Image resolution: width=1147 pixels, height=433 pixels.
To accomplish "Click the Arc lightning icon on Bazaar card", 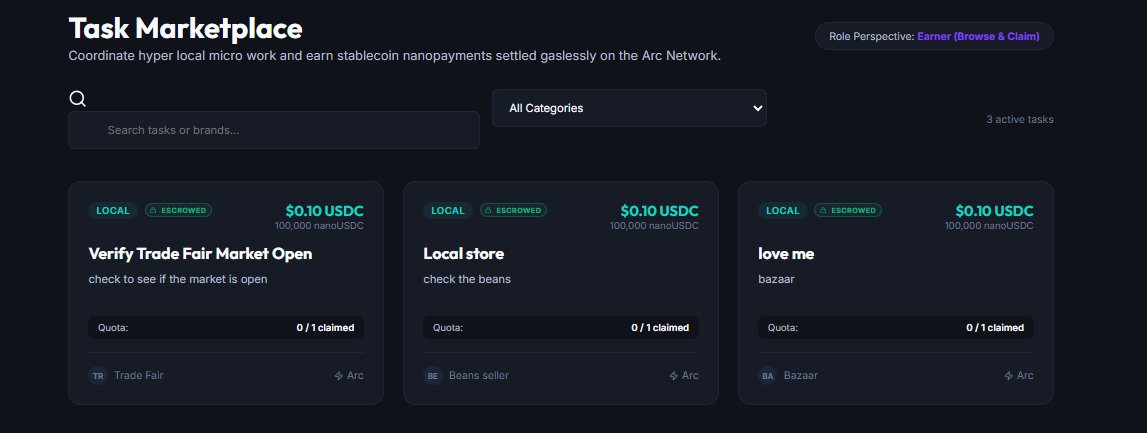I will 1009,376.
